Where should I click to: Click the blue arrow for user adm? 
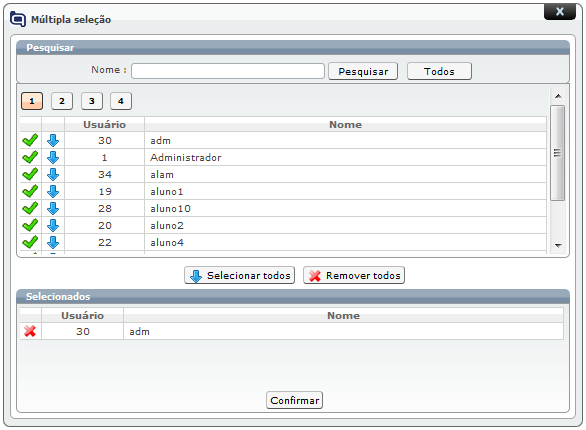(x=53, y=140)
